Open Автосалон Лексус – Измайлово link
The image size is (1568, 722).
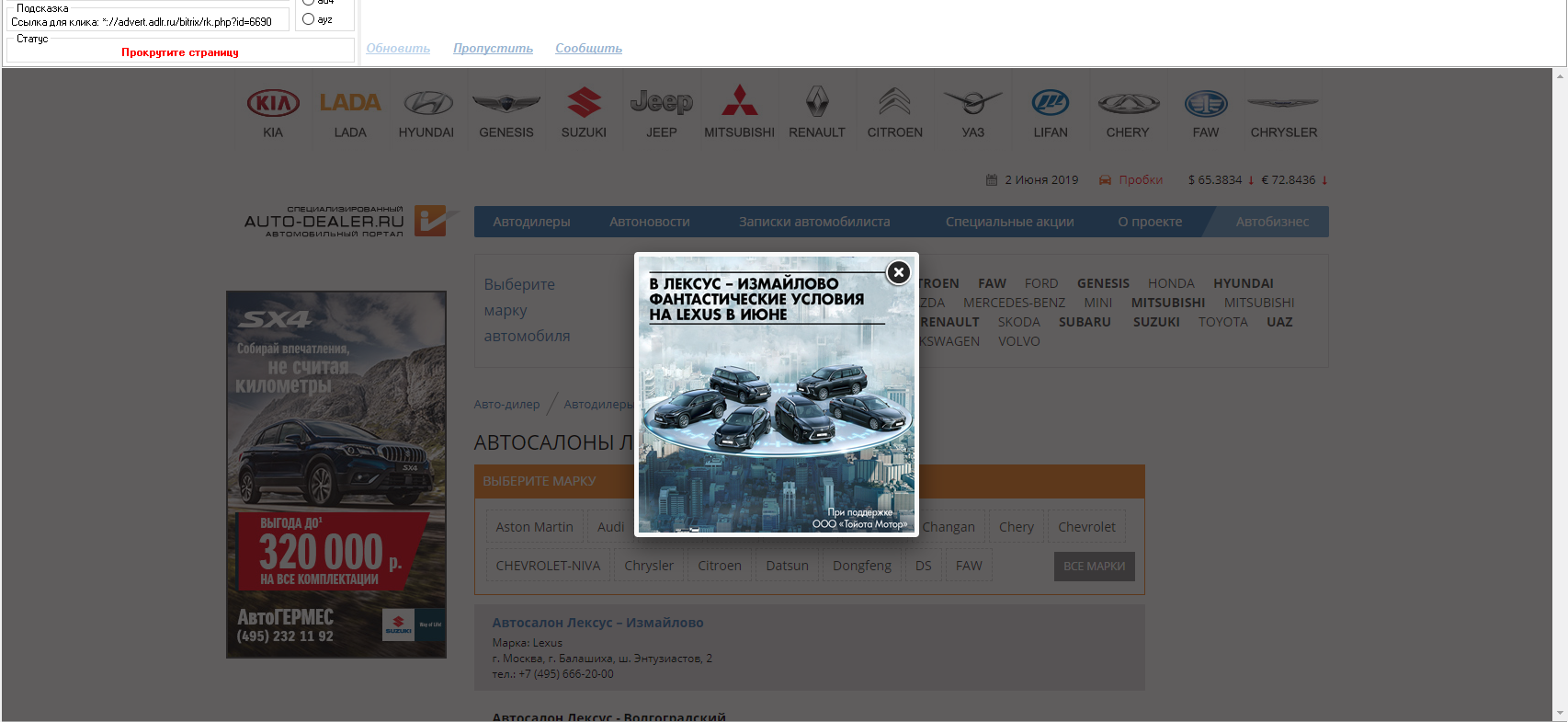(597, 623)
